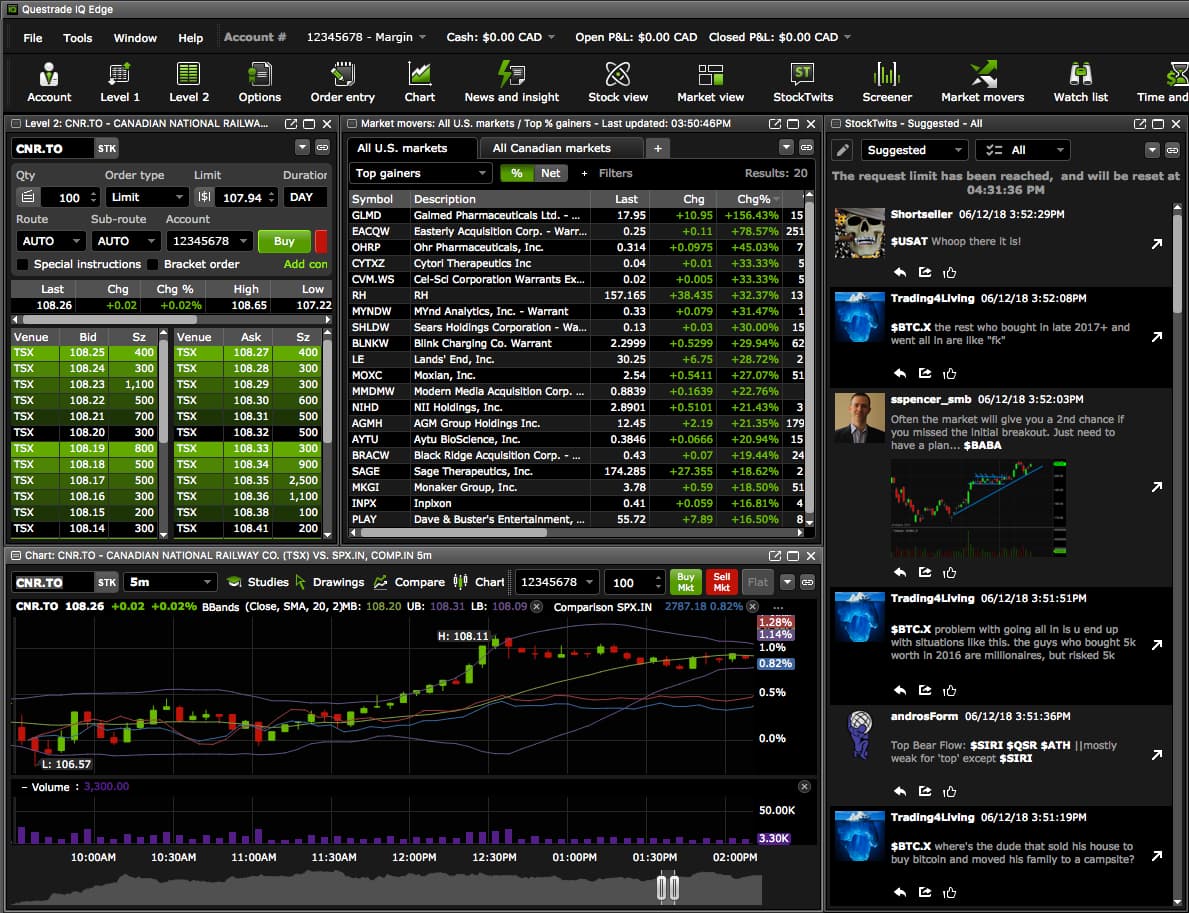This screenshot has height=913, width=1189.
Task: Open the Options chain tool
Action: (259, 82)
